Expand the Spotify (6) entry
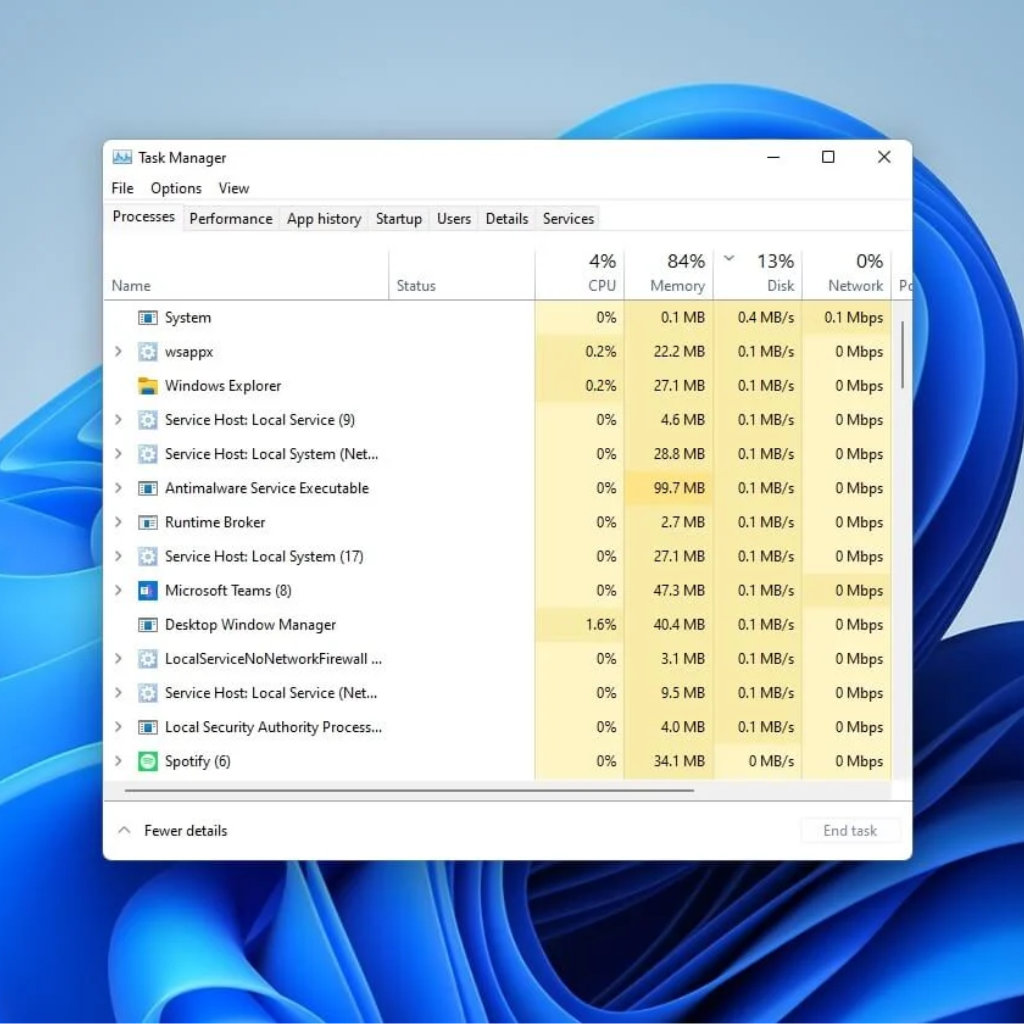 118,761
